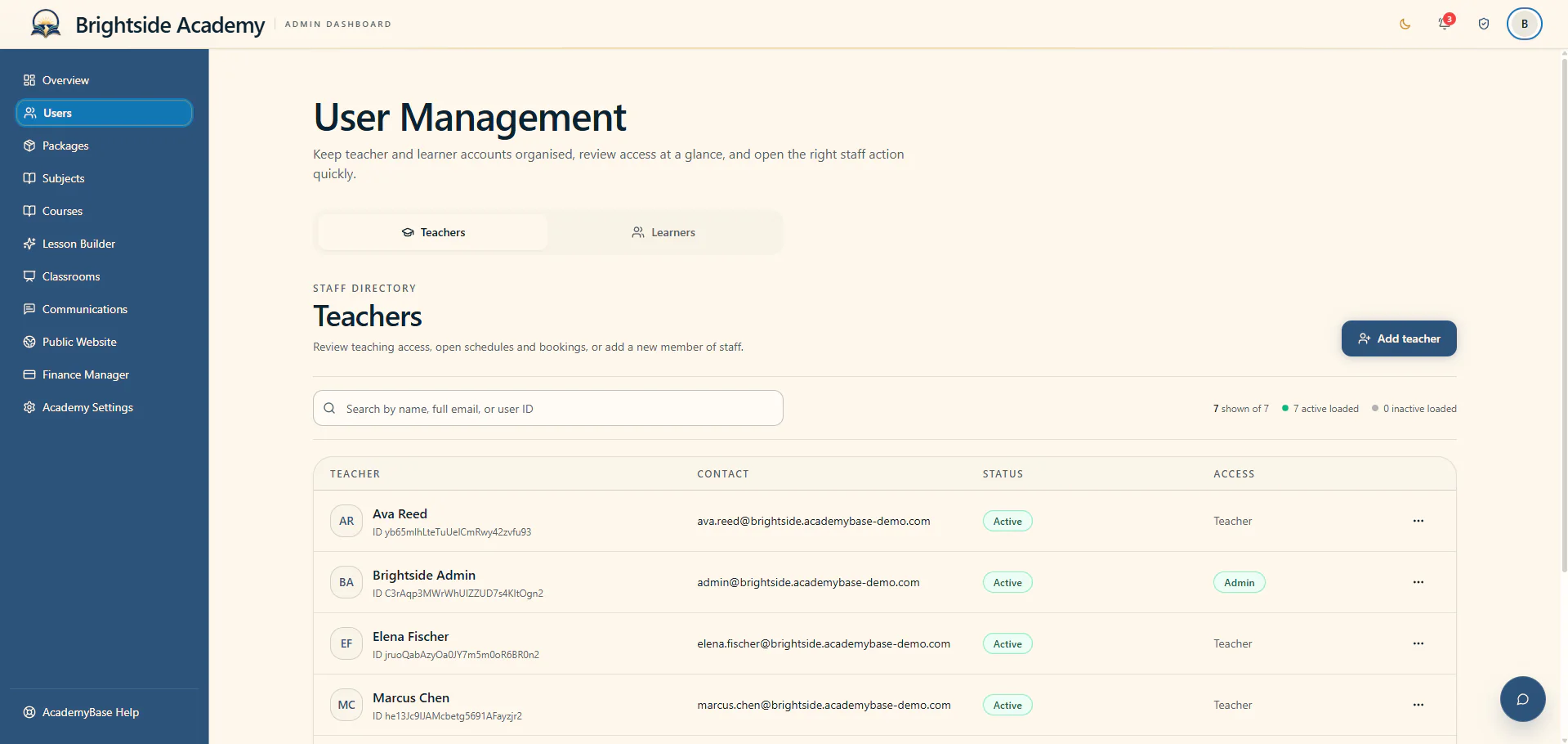Click Ava Reed's Active status badge

(x=1007, y=521)
